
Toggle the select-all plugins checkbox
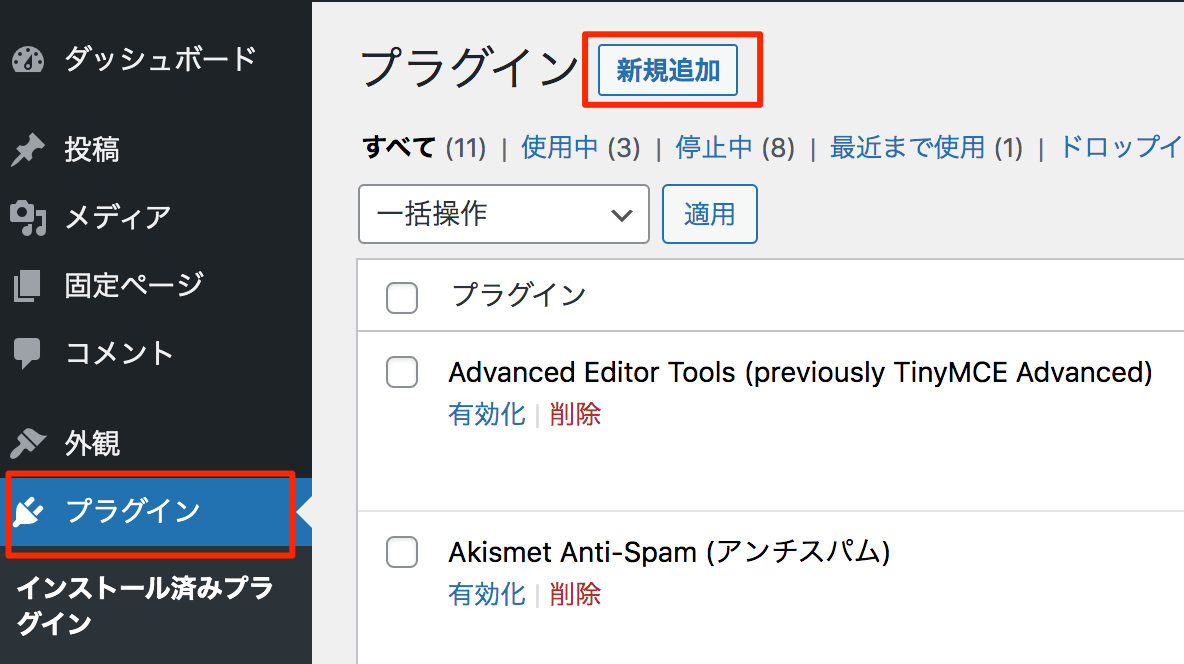tap(402, 297)
